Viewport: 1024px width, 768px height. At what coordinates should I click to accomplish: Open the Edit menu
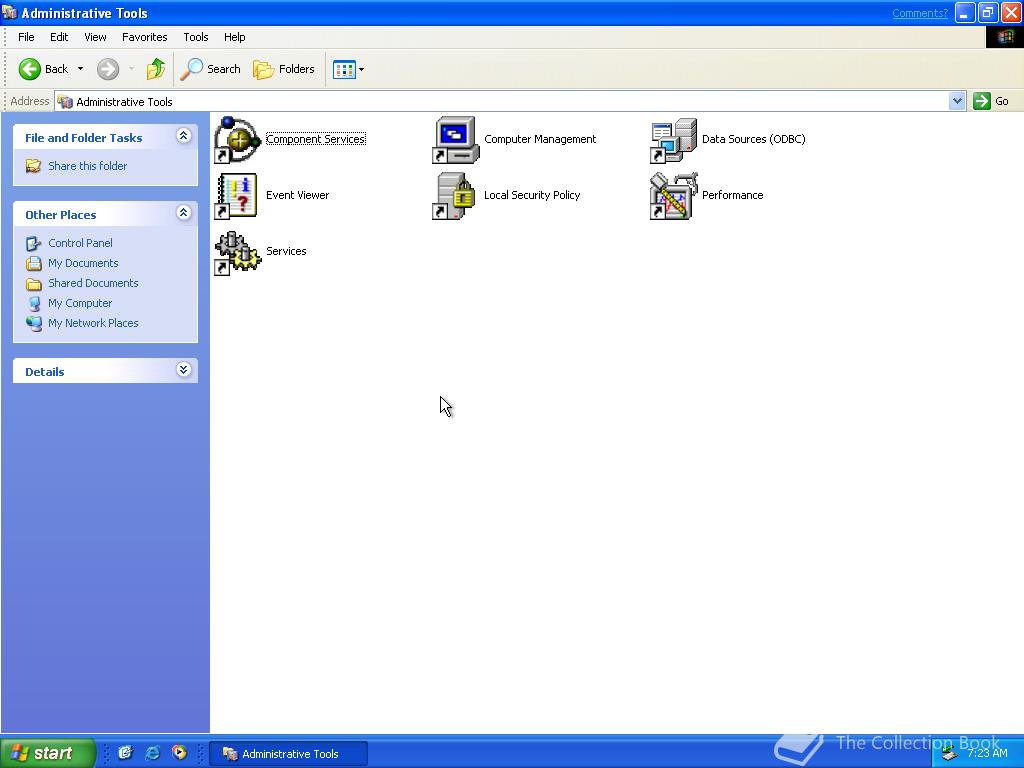pyautogui.click(x=59, y=37)
